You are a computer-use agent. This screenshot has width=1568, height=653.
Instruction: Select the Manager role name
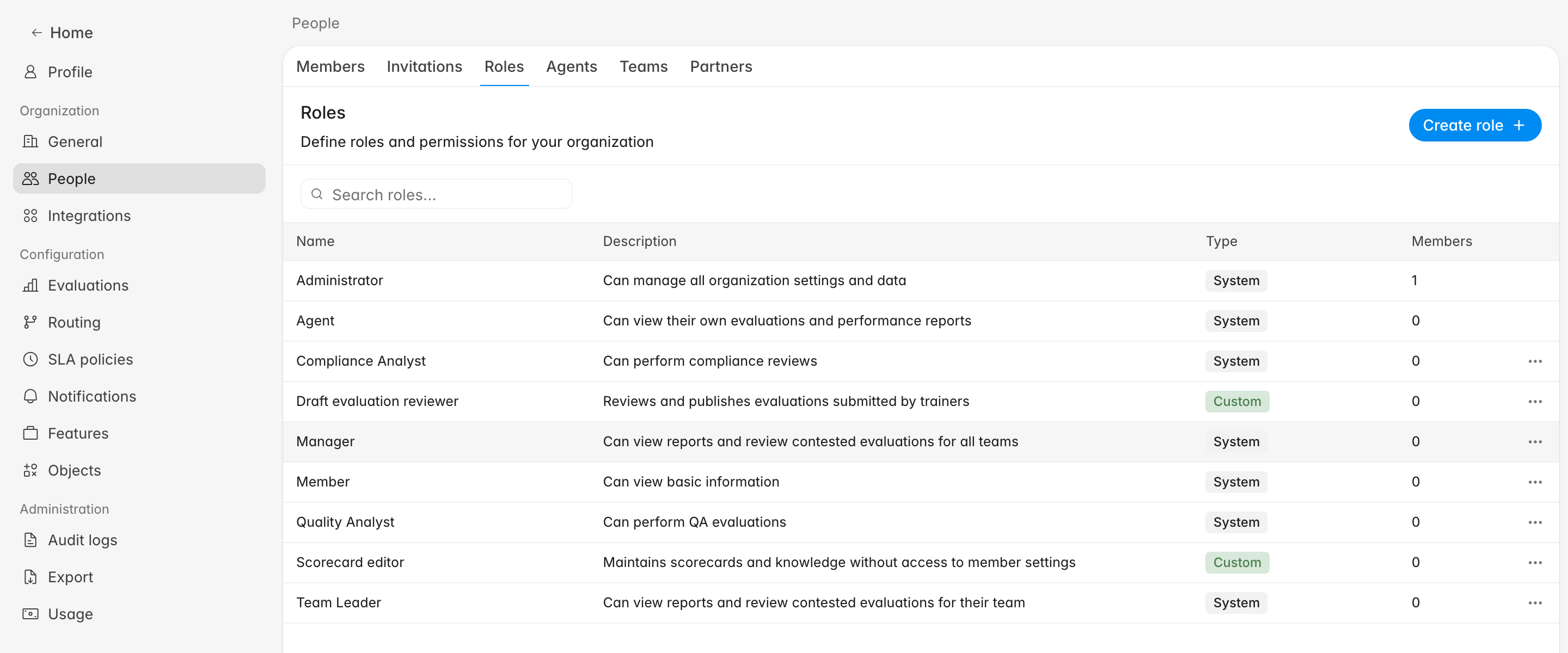tap(325, 441)
